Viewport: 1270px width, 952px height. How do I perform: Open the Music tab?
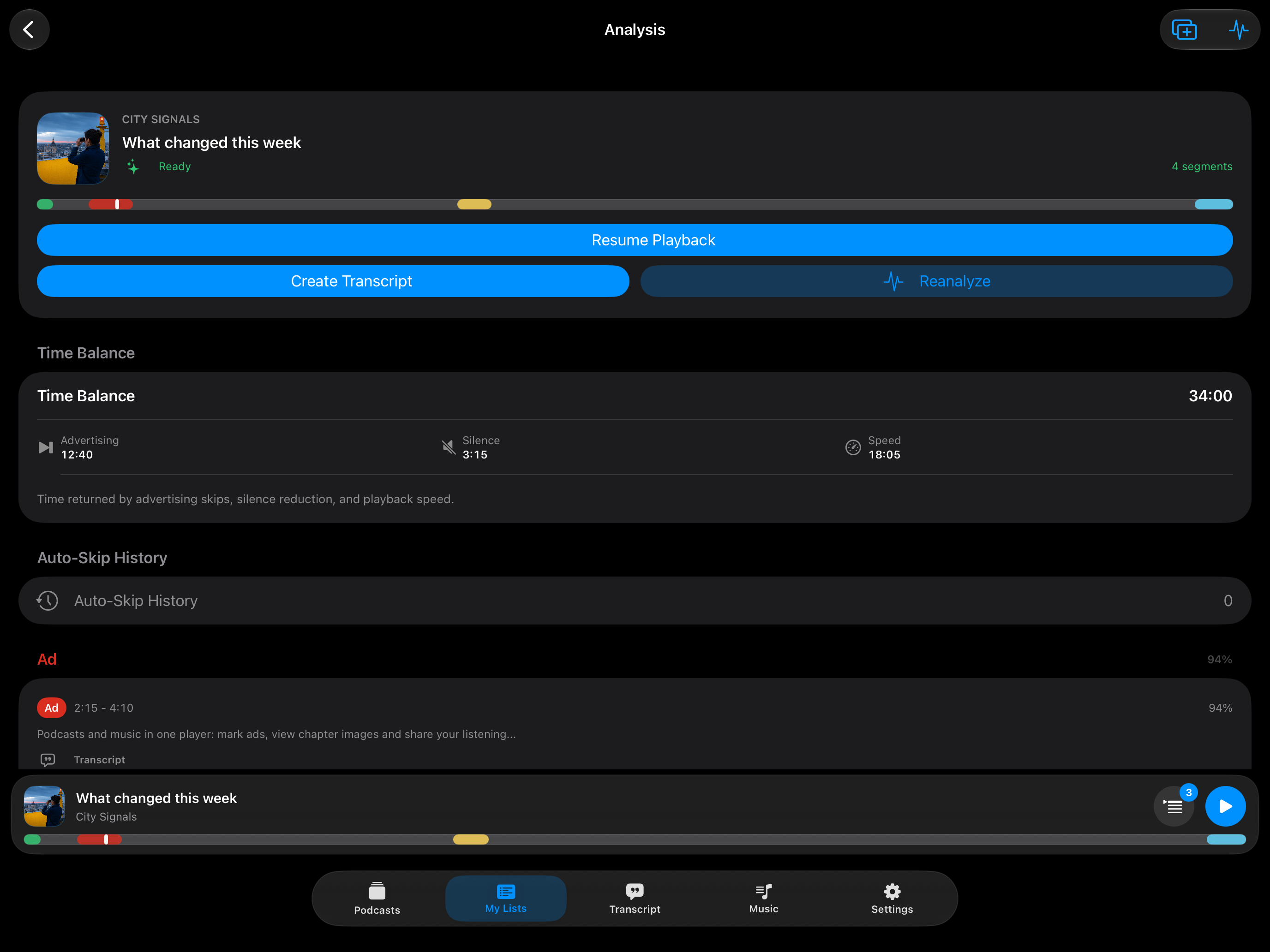pos(764,898)
